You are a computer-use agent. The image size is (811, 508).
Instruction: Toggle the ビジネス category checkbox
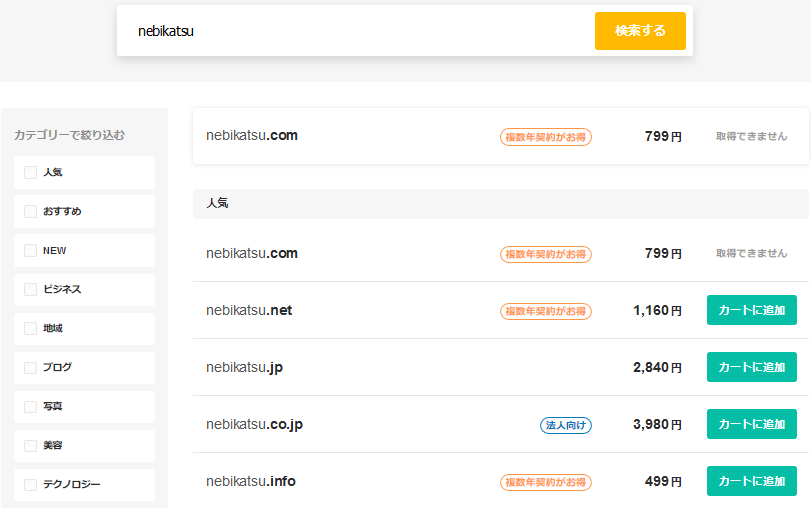[x=30, y=289]
